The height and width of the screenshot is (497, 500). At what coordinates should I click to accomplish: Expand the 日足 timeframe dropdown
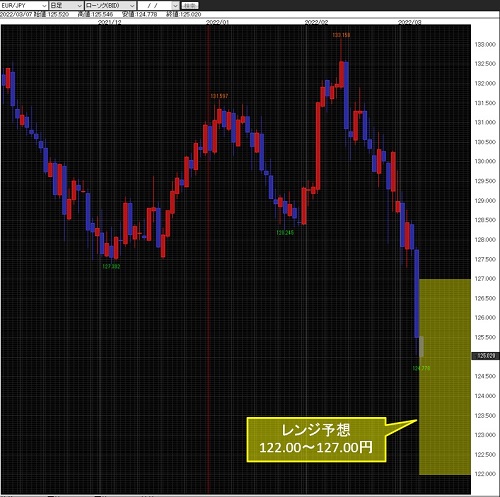(66, 5)
